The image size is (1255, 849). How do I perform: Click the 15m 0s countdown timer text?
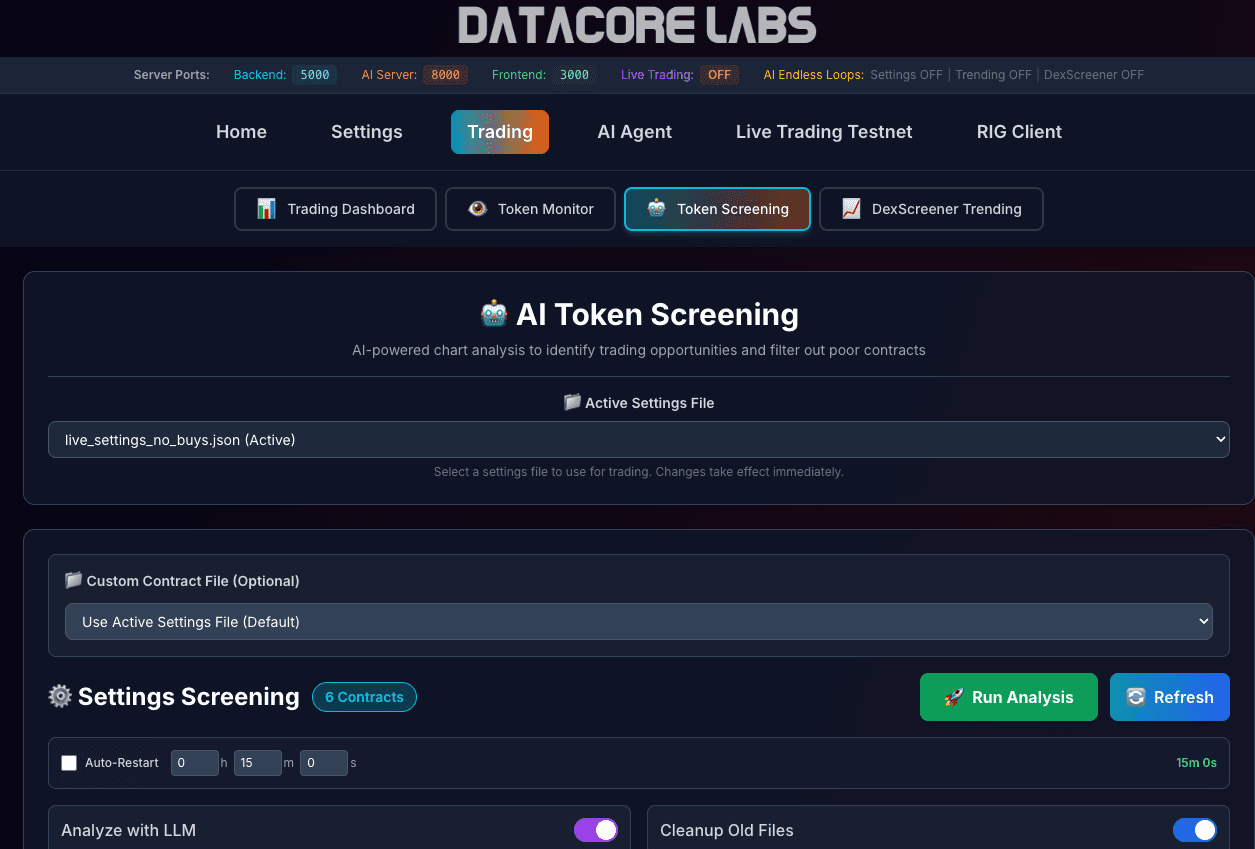(1196, 763)
